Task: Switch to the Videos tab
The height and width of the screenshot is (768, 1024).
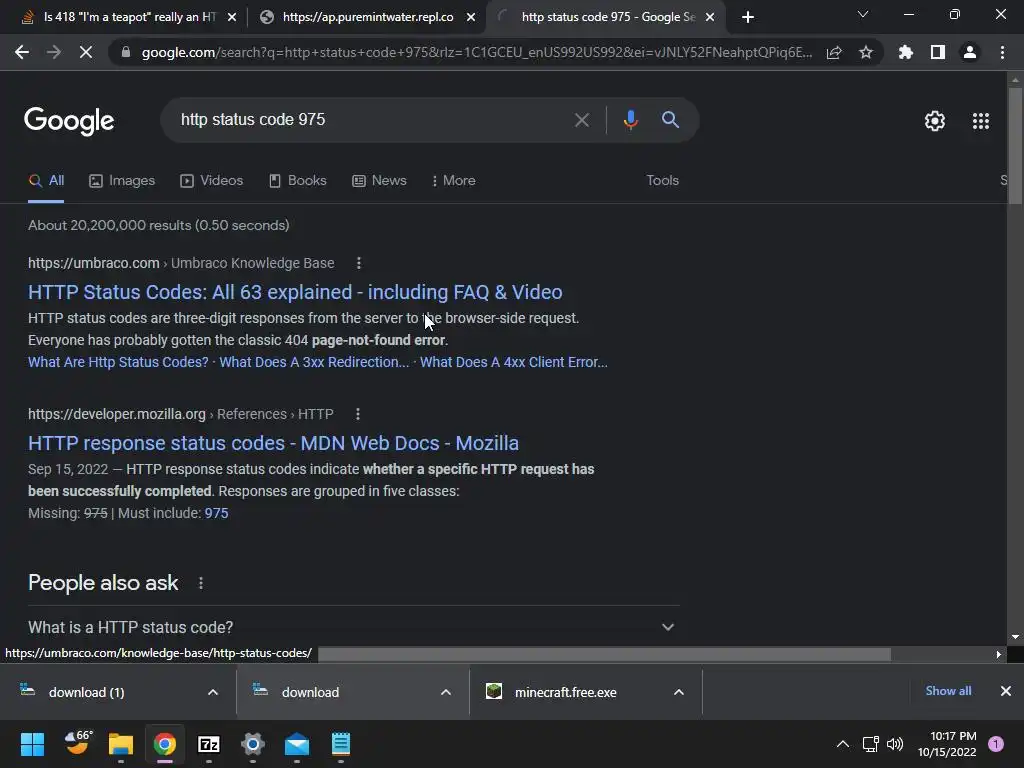Action: [212, 181]
